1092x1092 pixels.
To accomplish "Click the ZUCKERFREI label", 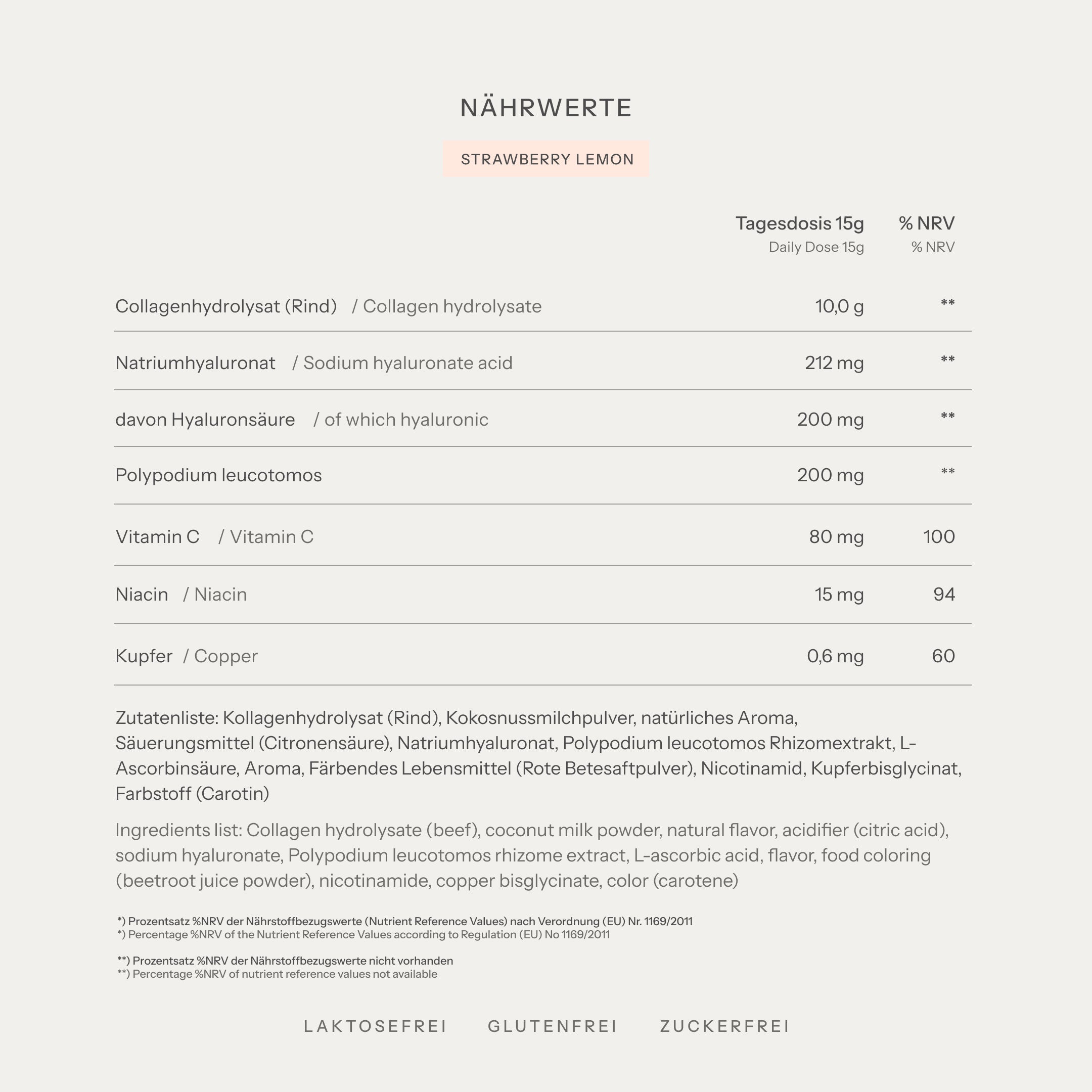I will [x=724, y=1026].
